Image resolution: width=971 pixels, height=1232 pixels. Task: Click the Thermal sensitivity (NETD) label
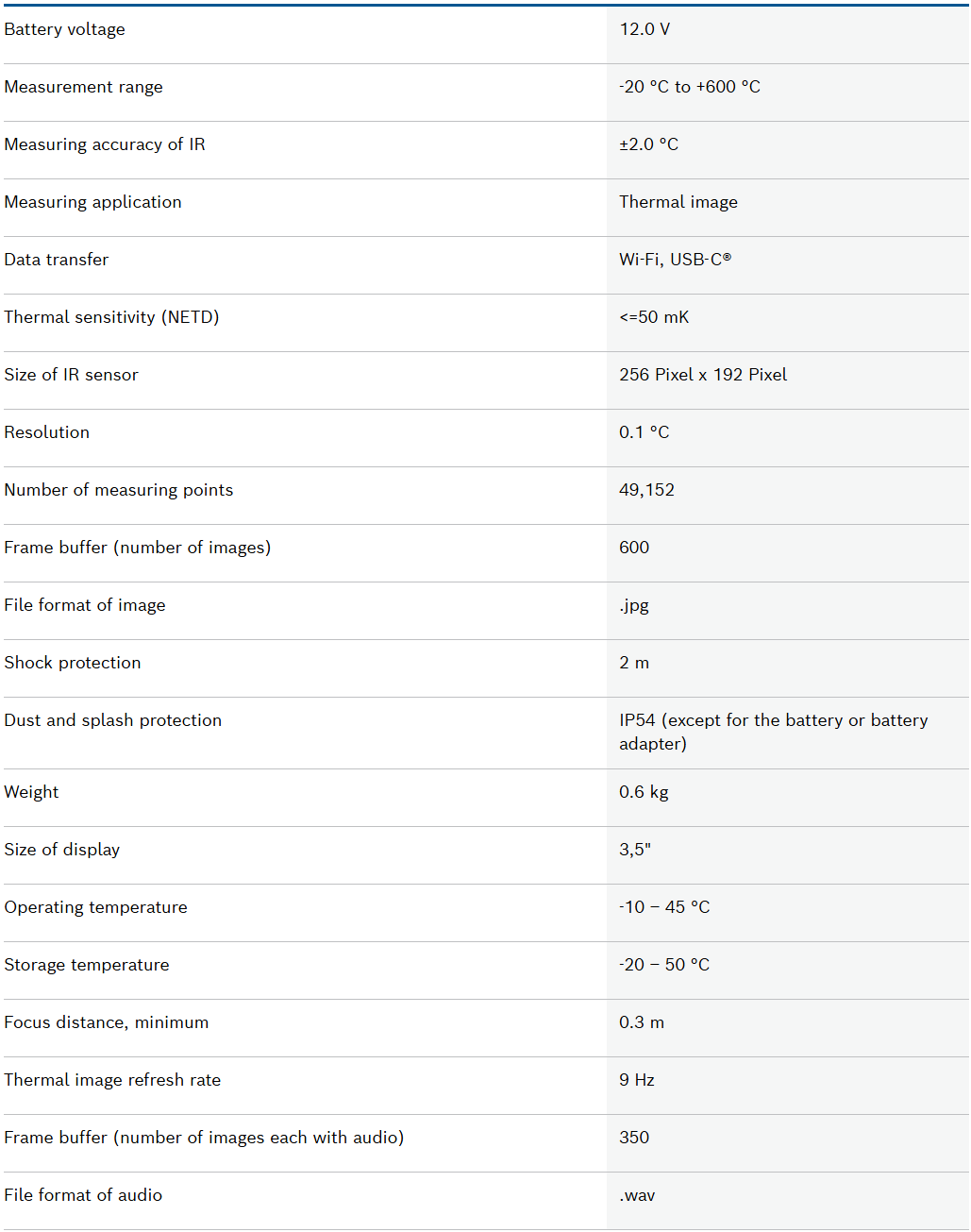tap(111, 317)
